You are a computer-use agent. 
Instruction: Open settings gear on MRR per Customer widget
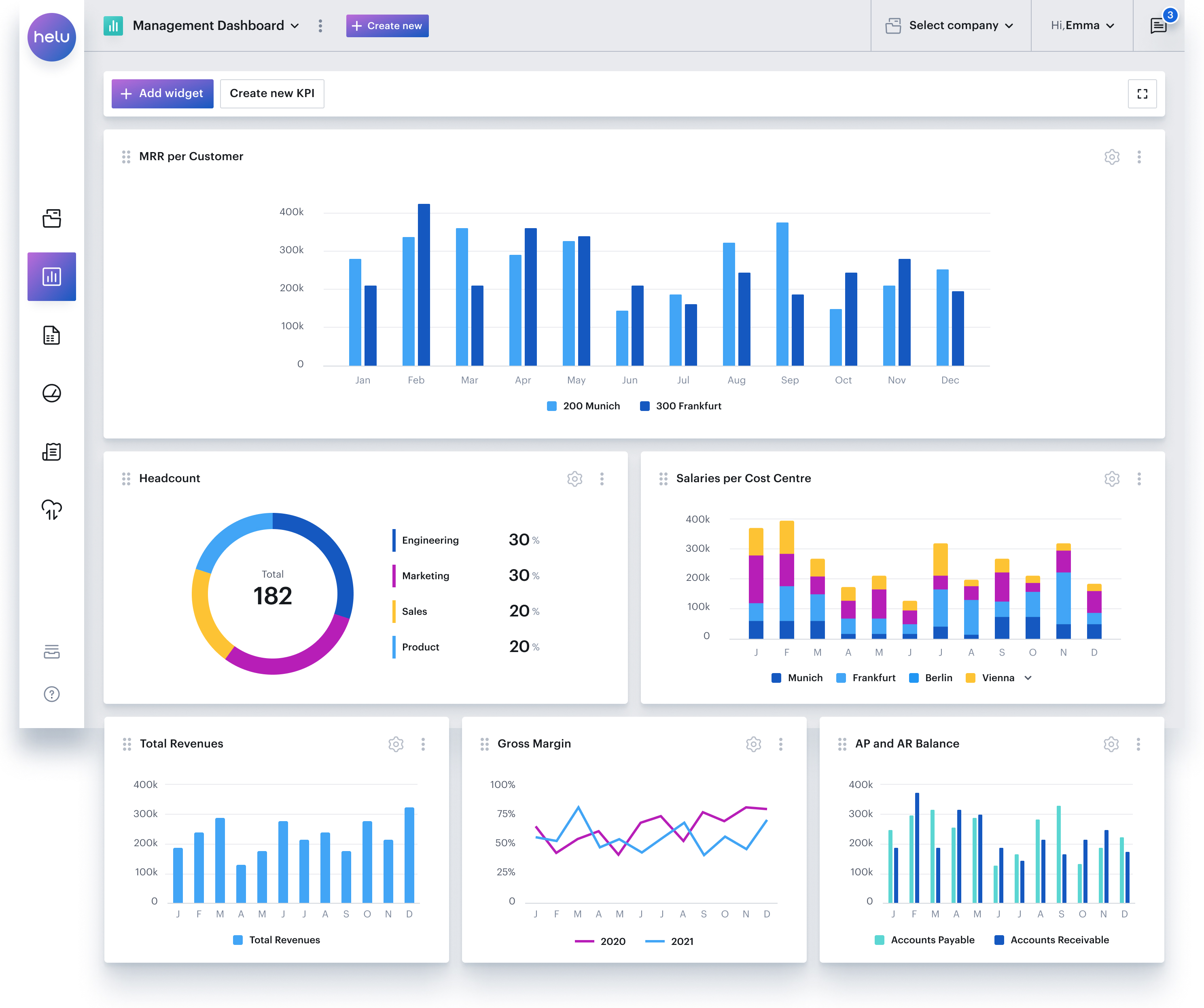[x=1112, y=157]
